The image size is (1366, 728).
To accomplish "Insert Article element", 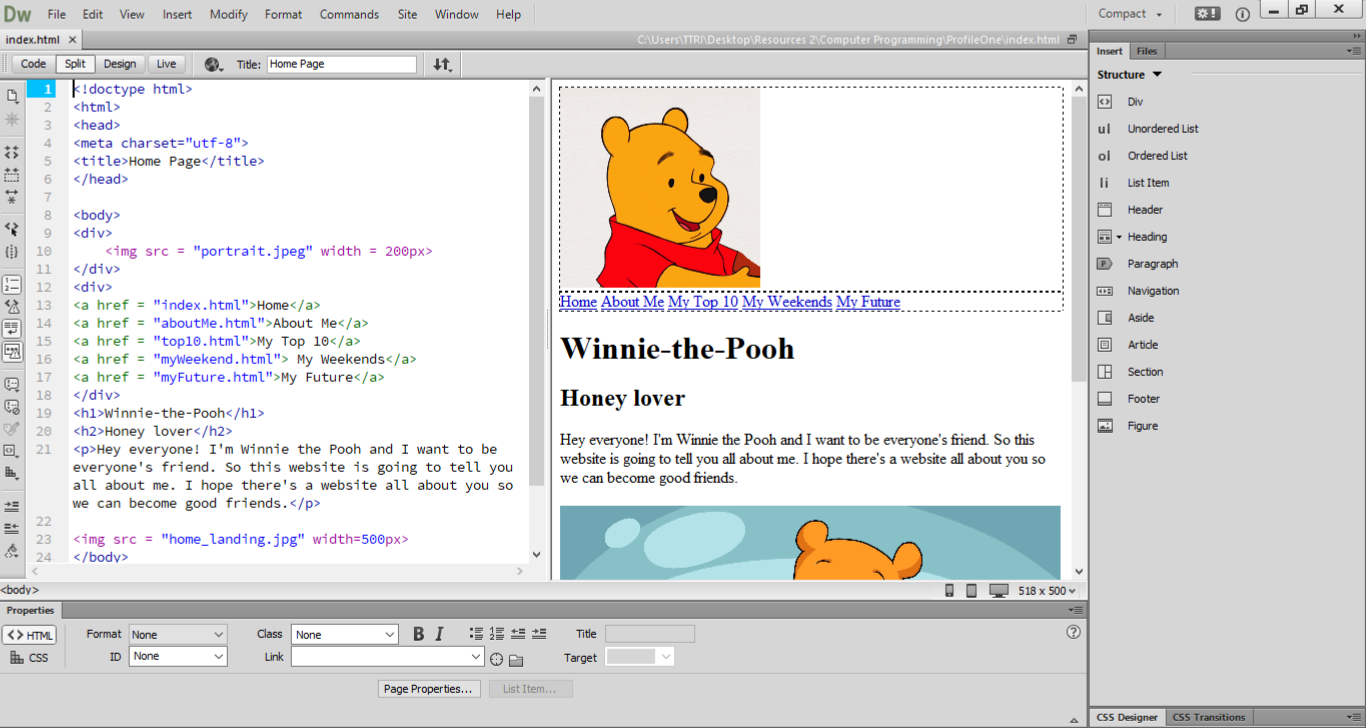I will pos(1143,345).
